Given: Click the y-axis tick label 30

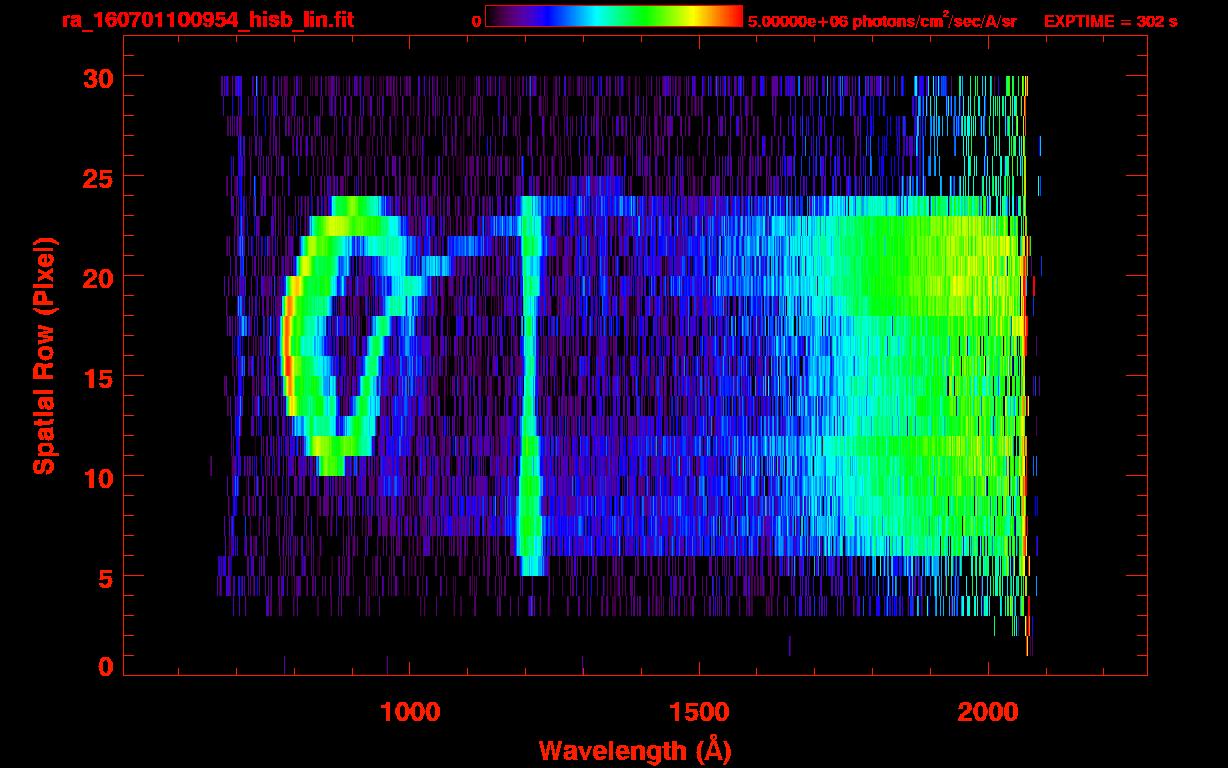Looking at the screenshot, I should pos(99,77).
